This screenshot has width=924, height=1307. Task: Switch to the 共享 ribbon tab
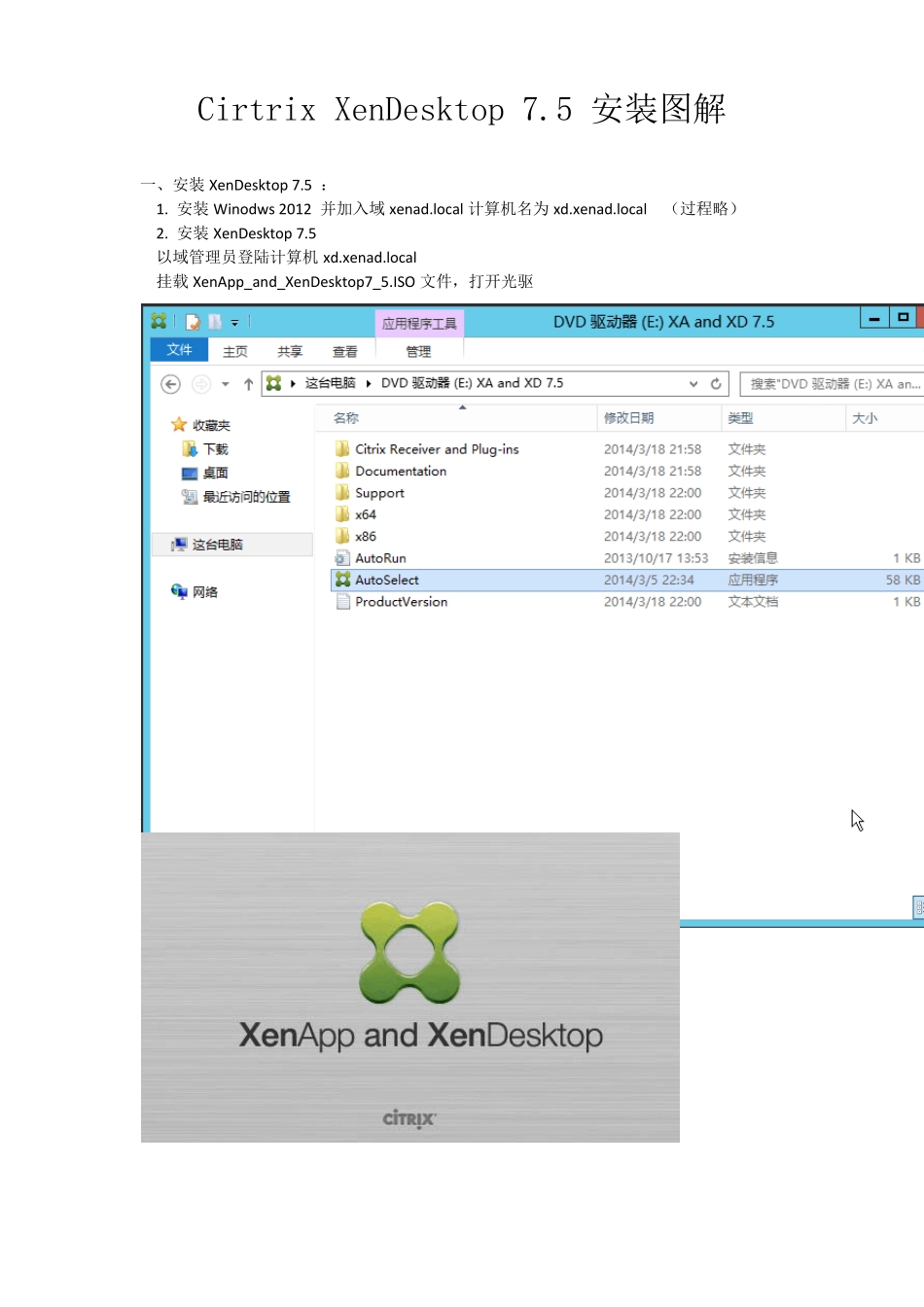[x=290, y=352]
